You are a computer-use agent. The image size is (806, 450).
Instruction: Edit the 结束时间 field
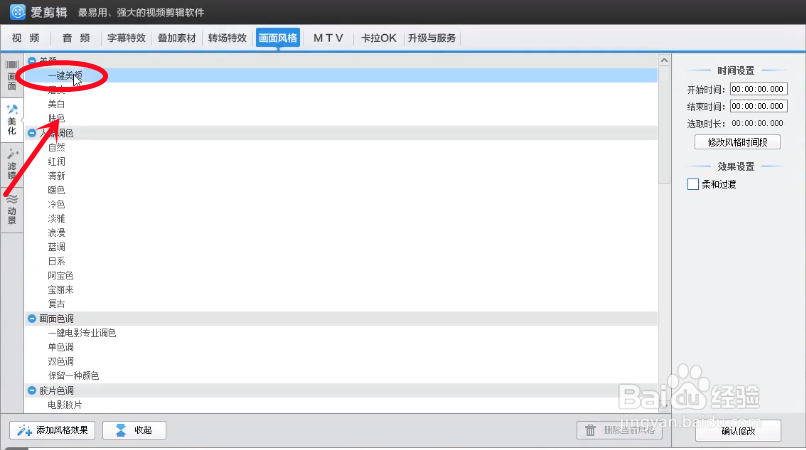pyautogui.click(x=759, y=106)
